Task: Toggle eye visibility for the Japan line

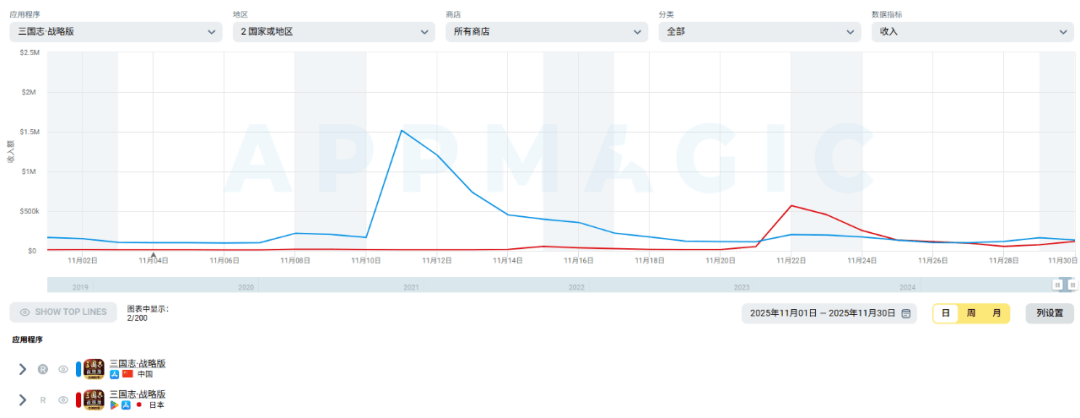Action: click(x=63, y=400)
